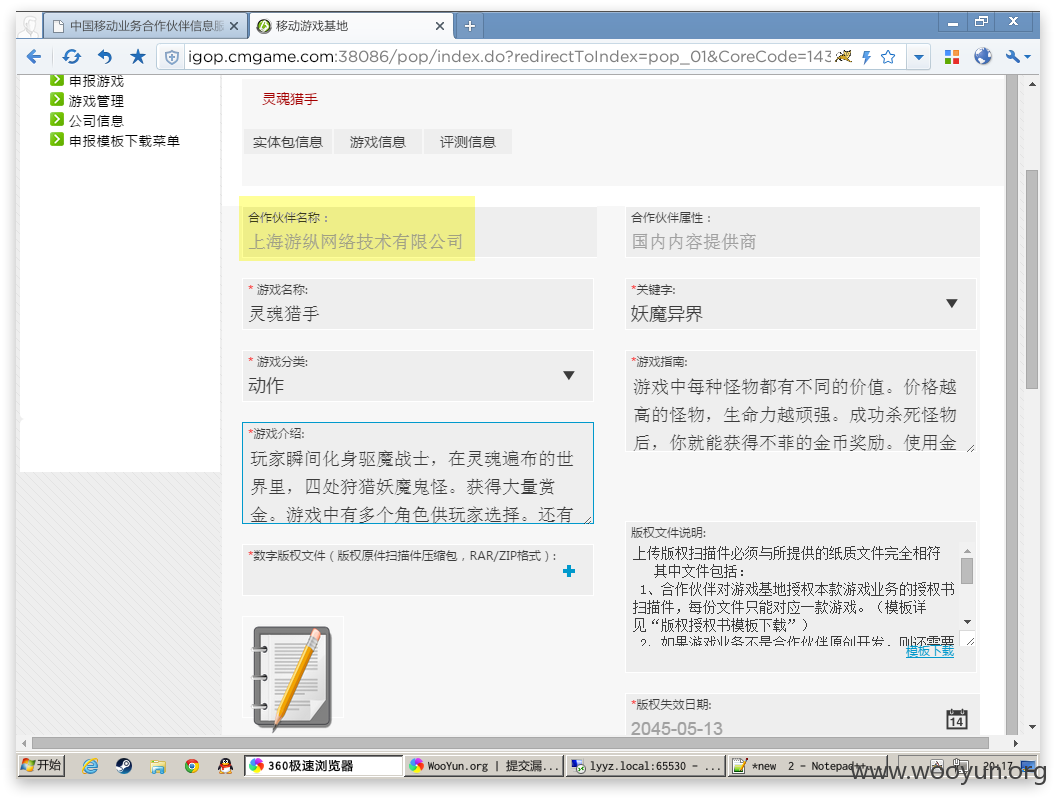Image resolution: width=1056 pixels, height=800 pixels.
Task: Expand the 游戏分类 dropdown arrow
Action: point(569,376)
